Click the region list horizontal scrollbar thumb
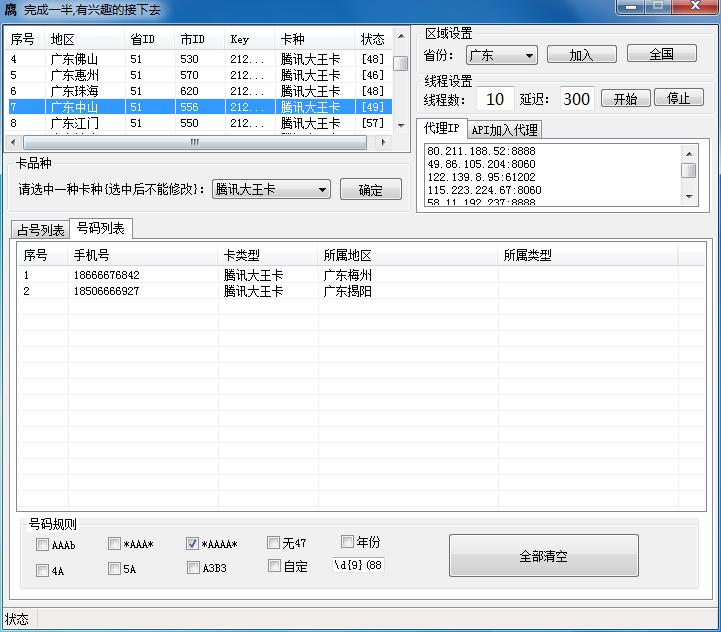The height and width of the screenshot is (632, 721). click(x=195, y=143)
